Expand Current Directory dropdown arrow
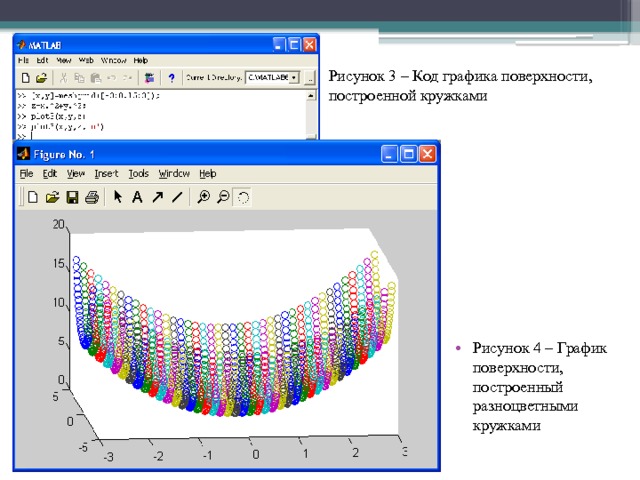Image resolution: width=640 pixels, height=480 pixels. pos(294,78)
